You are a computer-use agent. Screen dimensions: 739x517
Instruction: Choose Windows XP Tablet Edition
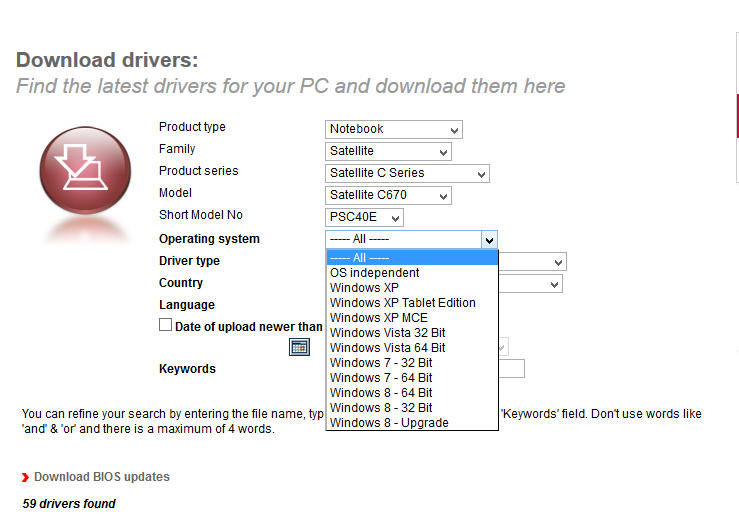click(x=403, y=303)
